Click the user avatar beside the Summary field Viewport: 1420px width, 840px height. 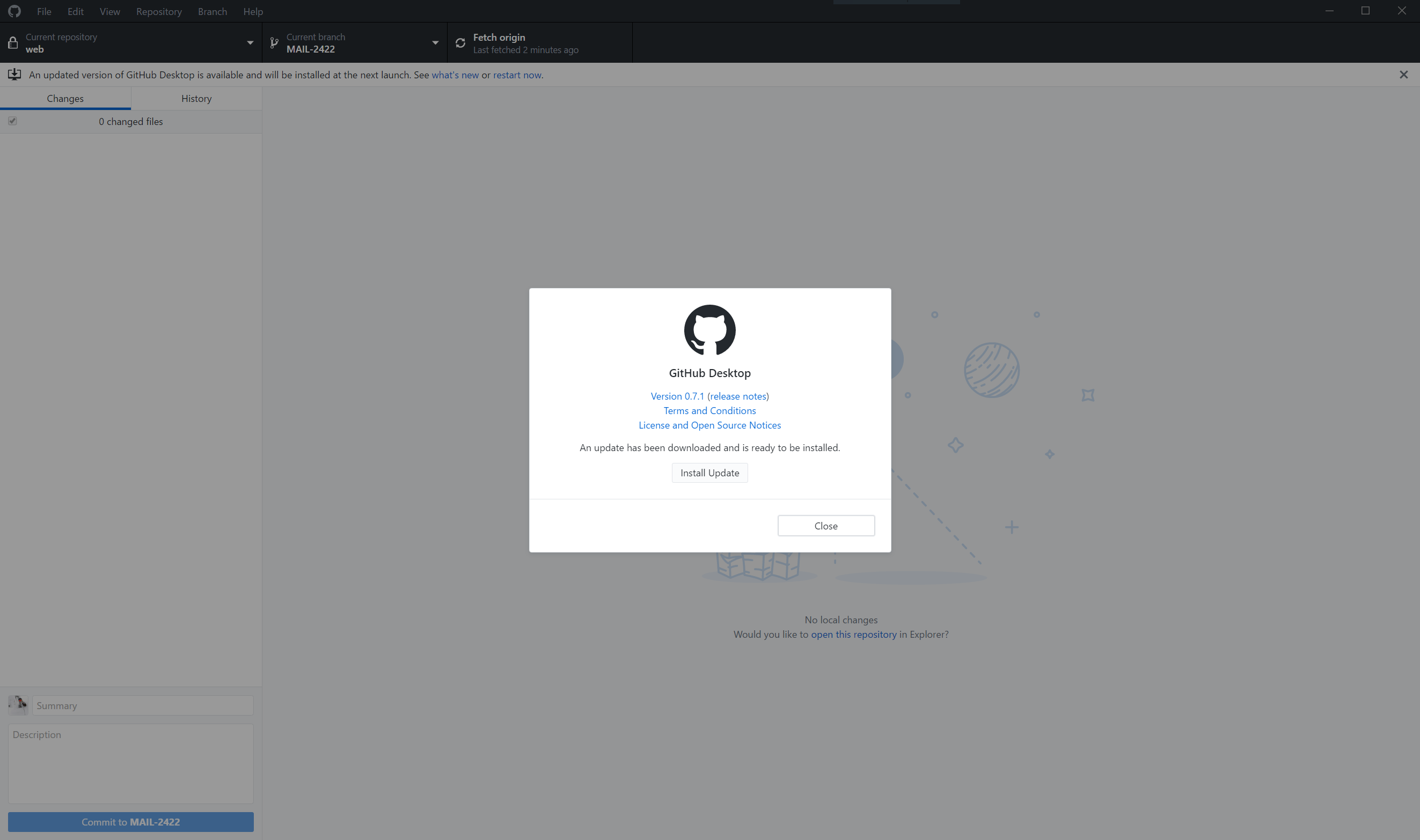(x=18, y=705)
